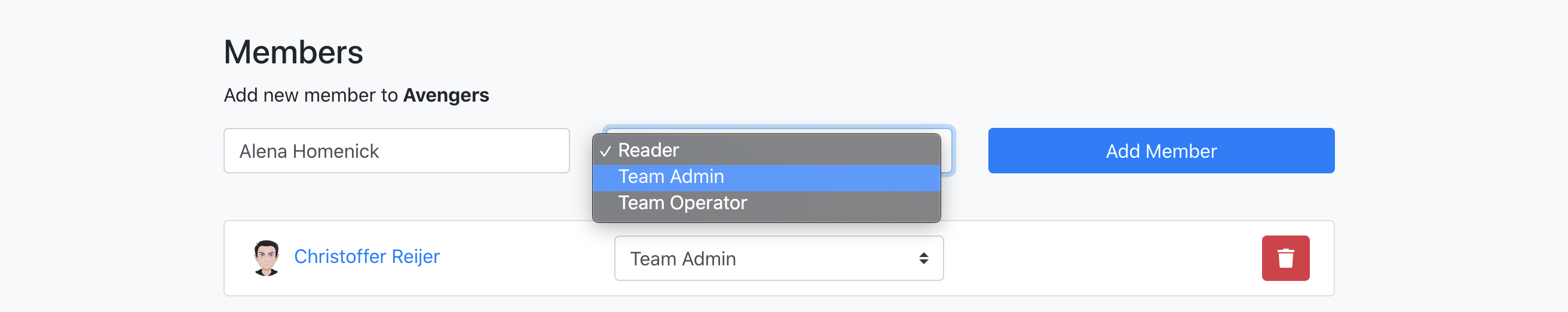Image resolution: width=1568 pixels, height=312 pixels.
Task: Click the Members heading
Action: (293, 53)
